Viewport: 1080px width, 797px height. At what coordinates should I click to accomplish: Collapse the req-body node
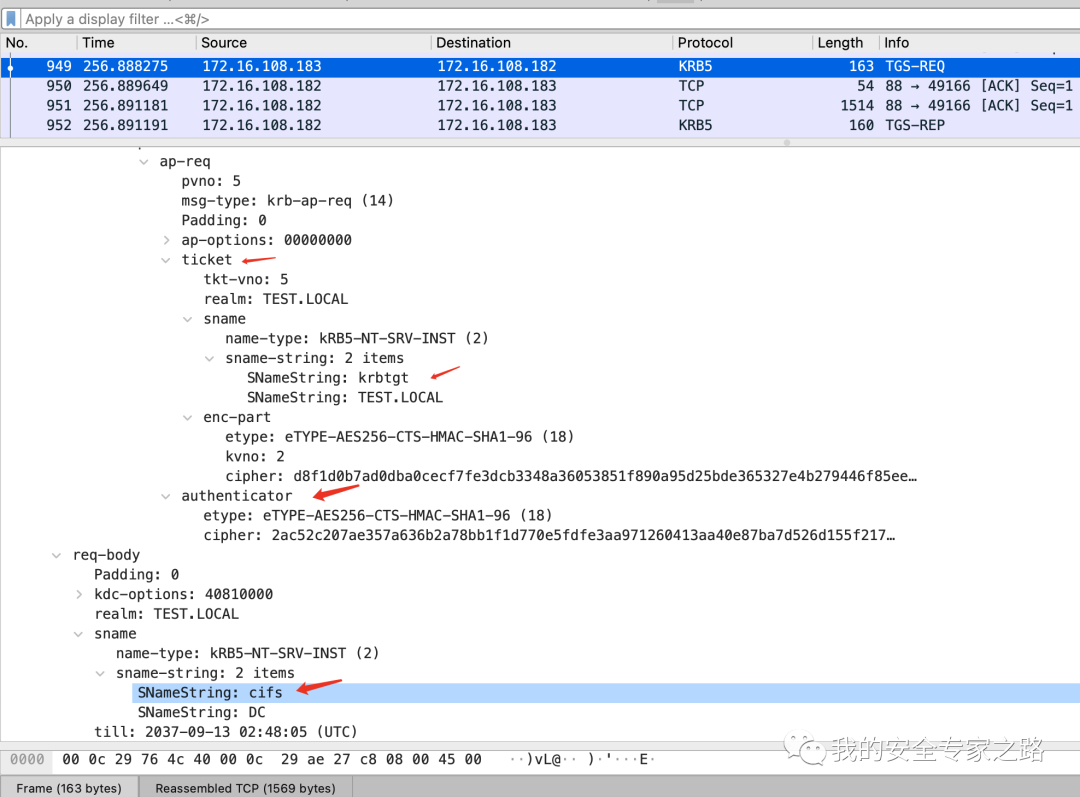click(x=56, y=556)
